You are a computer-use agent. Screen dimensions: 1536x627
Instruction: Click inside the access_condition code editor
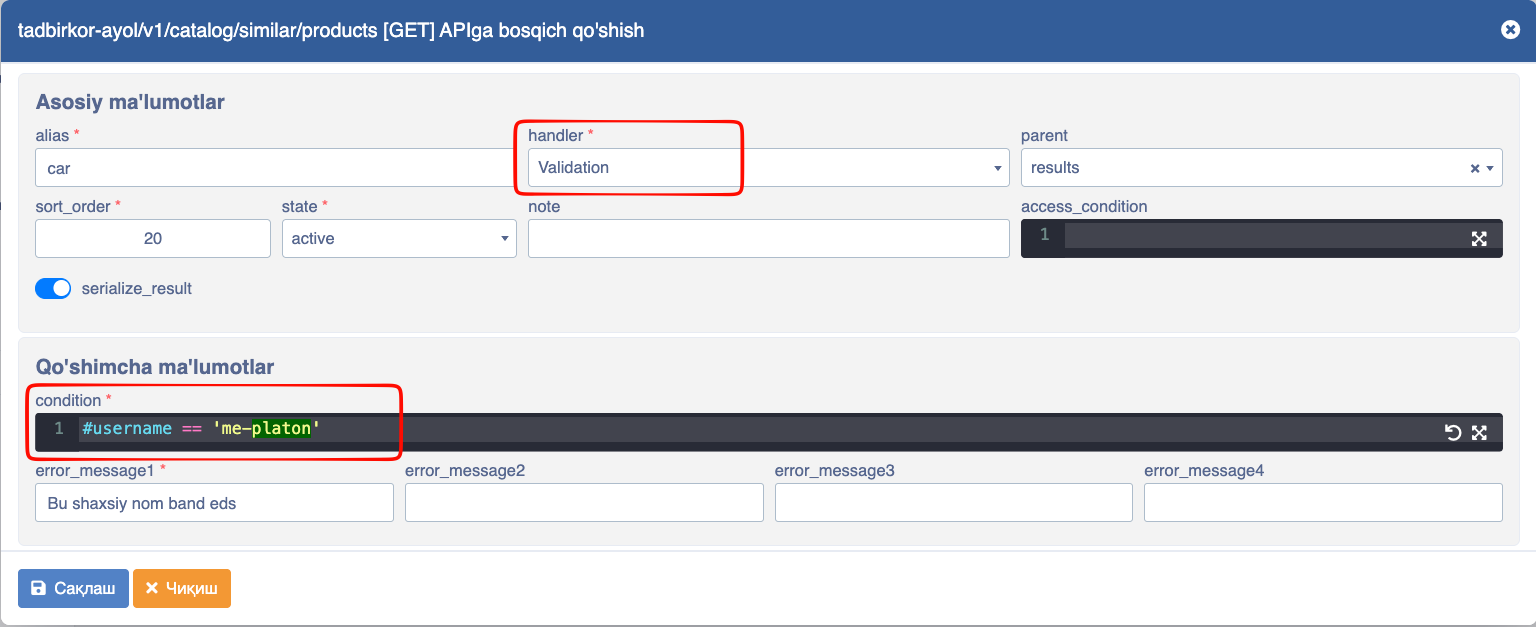(1262, 238)
